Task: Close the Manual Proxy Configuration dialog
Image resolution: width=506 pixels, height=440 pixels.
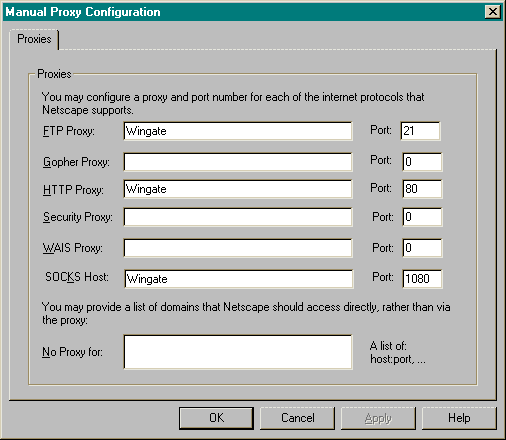Action: coord(493,12)
